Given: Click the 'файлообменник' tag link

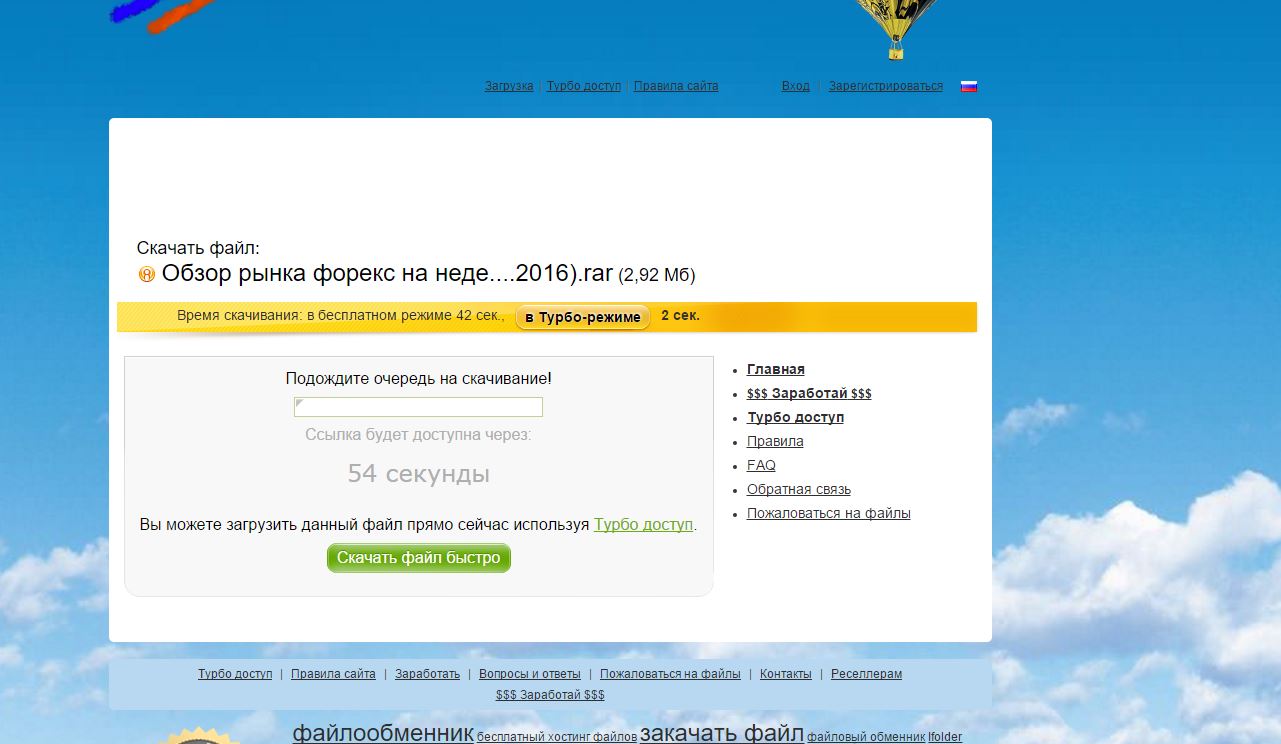Looking at the screenshot, I should (x=383, y=733).
